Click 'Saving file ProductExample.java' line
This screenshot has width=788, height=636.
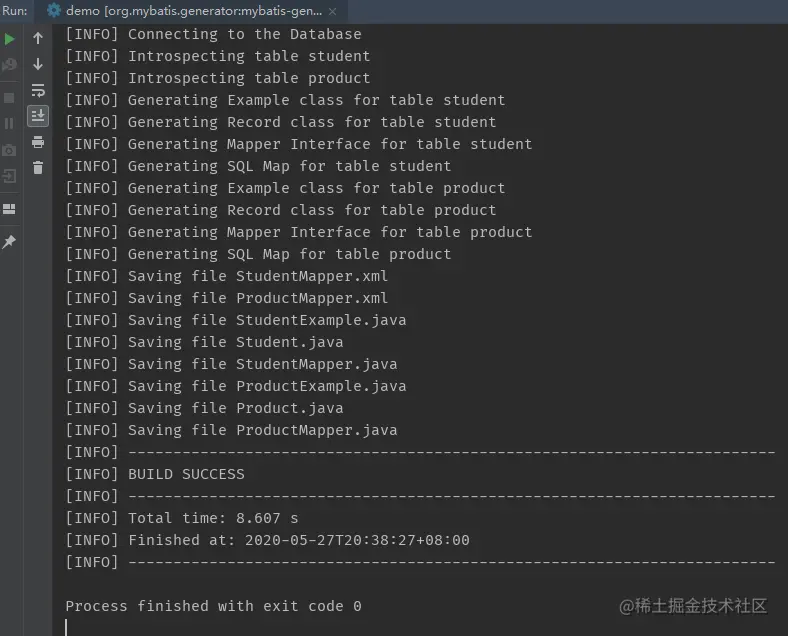(x=236, y=386)
